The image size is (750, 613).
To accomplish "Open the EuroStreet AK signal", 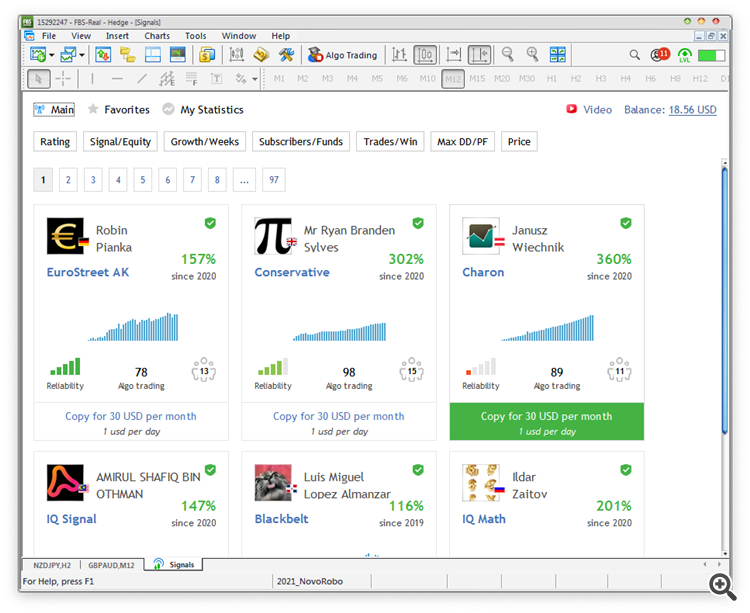I will pyautogui.click(x=88, y=272).
